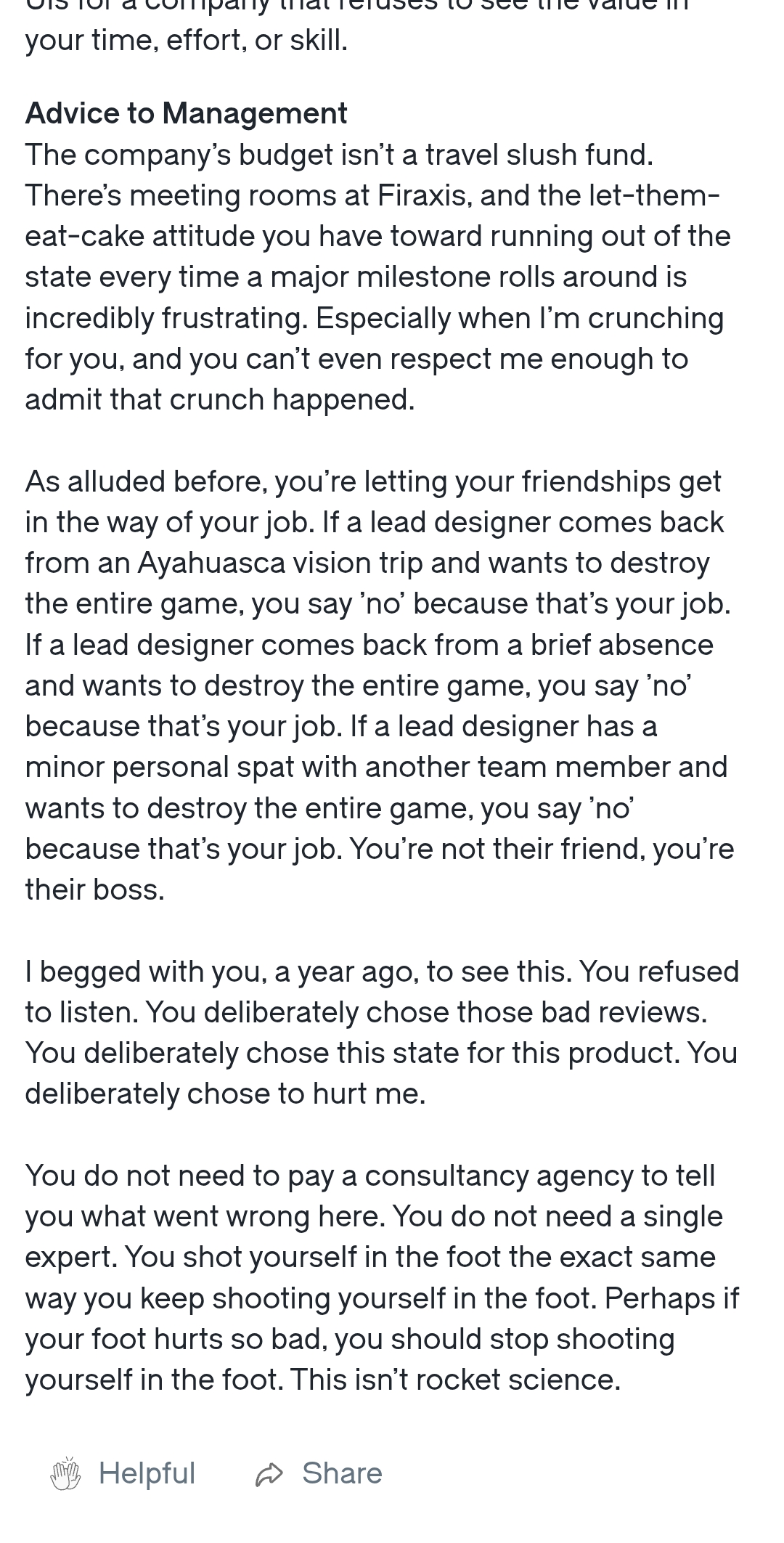Click the sentence "This isn't rocket science."
Screen dimensions: 784x1543
(x=455, y=1380)
